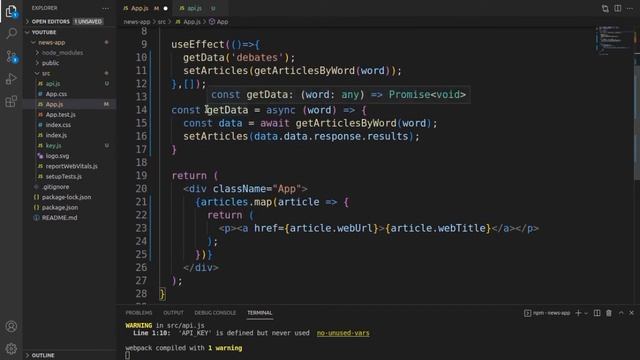Open the Debug Console tab

pyautogui.click(x=215, y=313)
